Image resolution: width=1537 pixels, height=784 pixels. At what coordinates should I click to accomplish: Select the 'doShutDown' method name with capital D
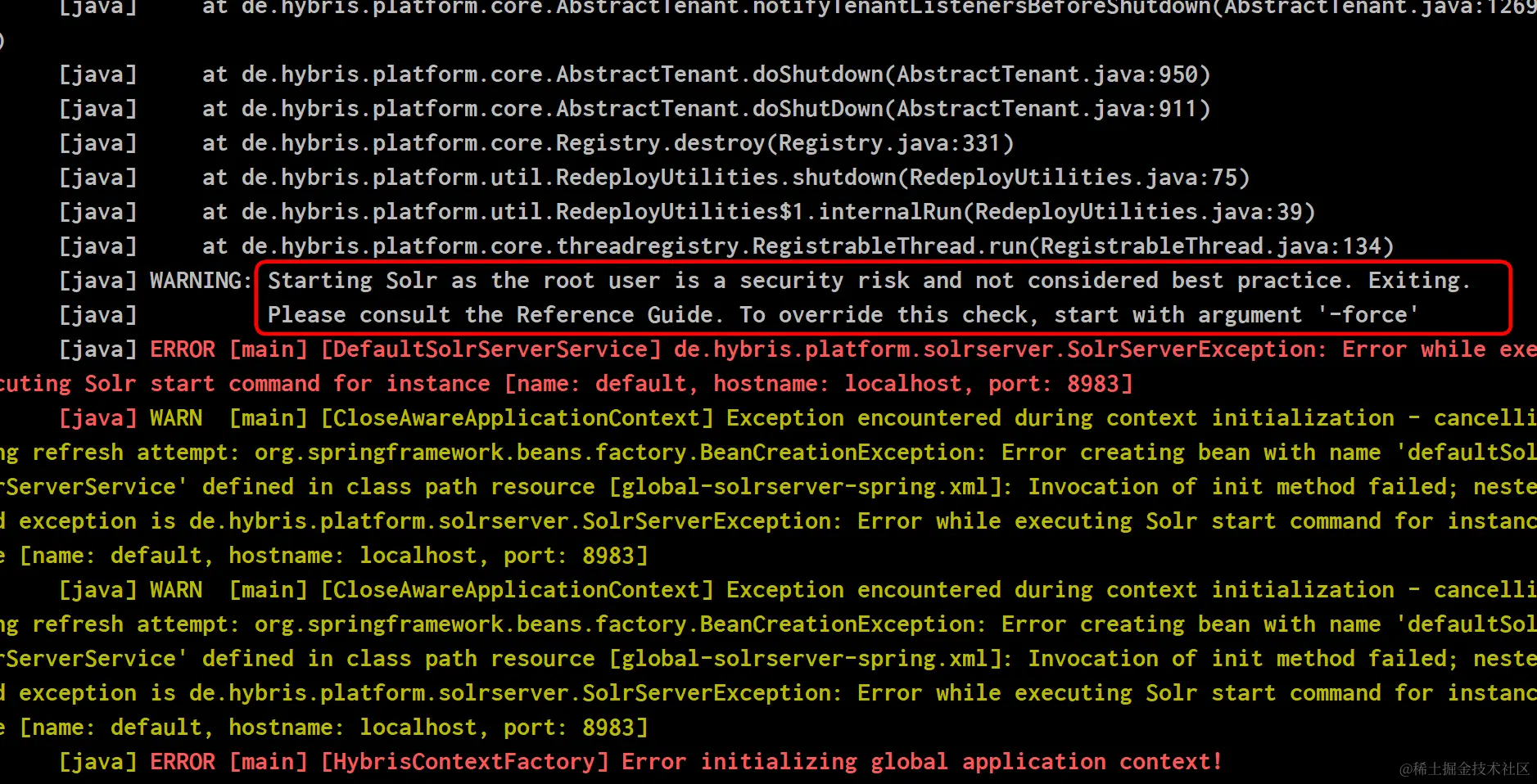pos(818,109)
